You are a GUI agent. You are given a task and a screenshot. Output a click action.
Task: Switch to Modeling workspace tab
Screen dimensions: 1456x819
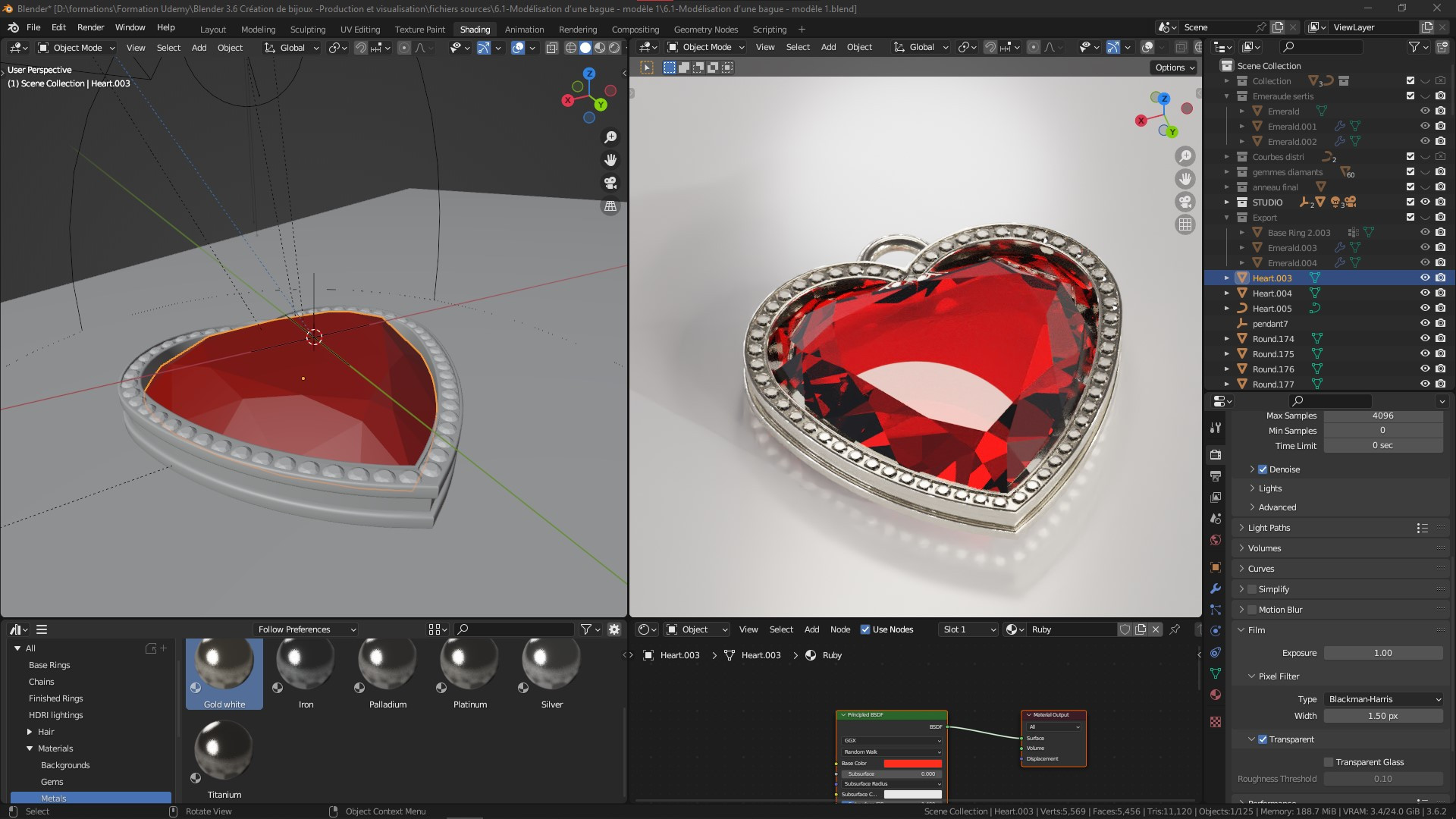tap(258, 30)
